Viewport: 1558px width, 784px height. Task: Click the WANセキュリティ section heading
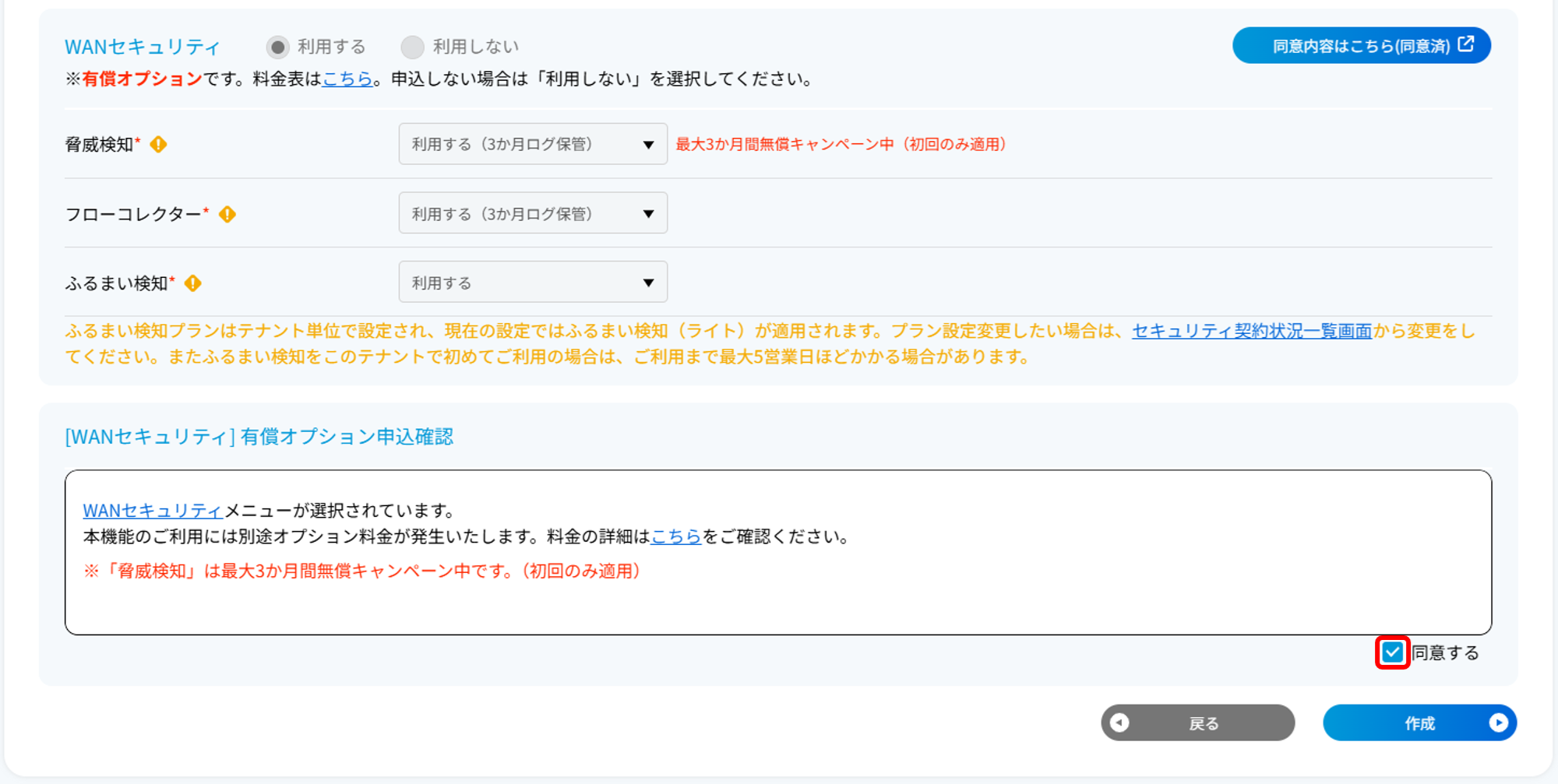click(143, 47)
